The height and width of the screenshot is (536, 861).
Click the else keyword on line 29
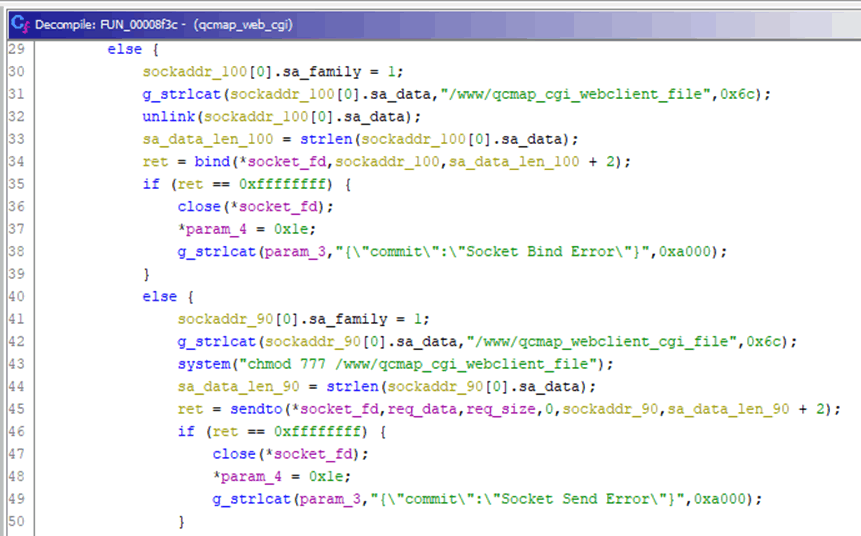pyautogui.click(x=125, y=49)
